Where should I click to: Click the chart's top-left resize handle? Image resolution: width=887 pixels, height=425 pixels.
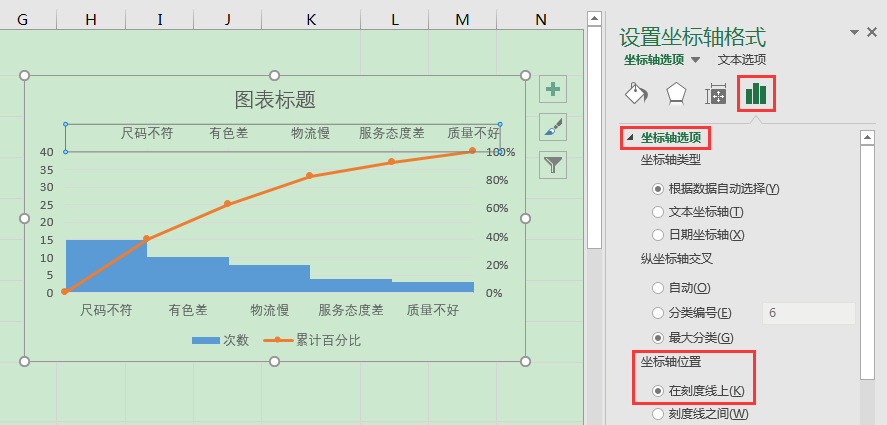tap(24, 75)
